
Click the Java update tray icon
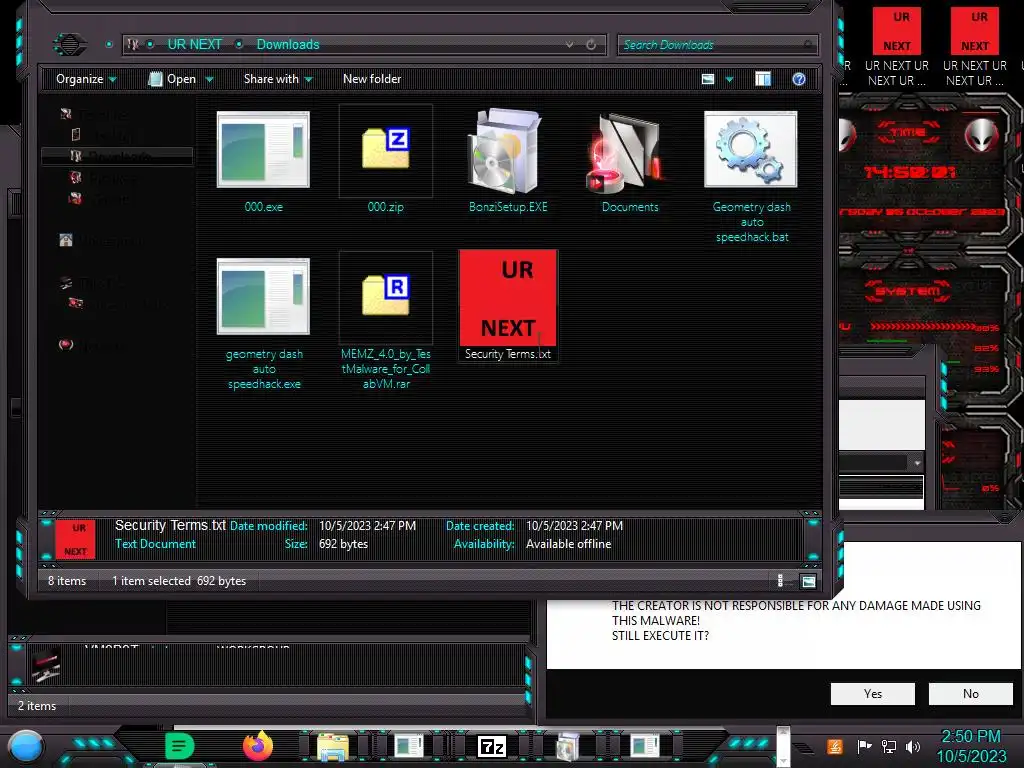(835, 746)
